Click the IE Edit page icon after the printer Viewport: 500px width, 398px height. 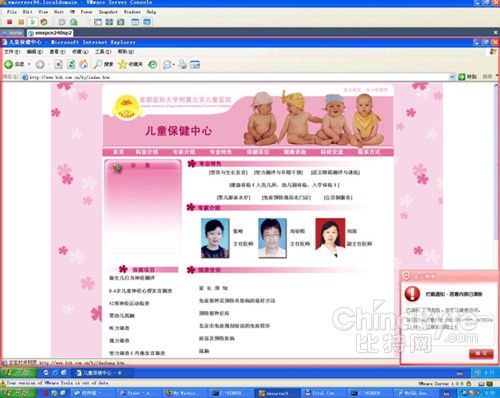[x=195, y=64]
